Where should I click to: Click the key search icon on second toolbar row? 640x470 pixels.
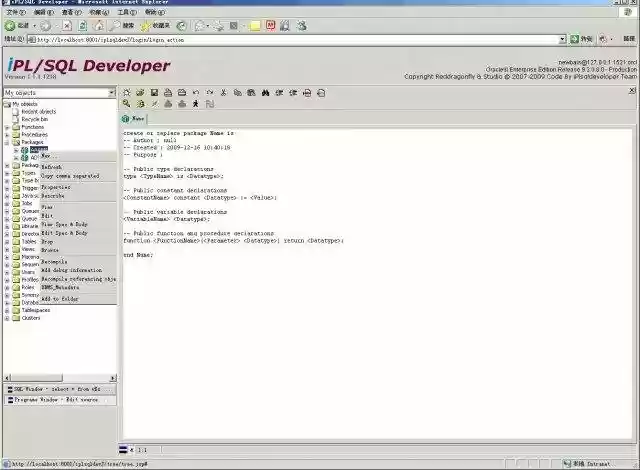tap(127, 104)
